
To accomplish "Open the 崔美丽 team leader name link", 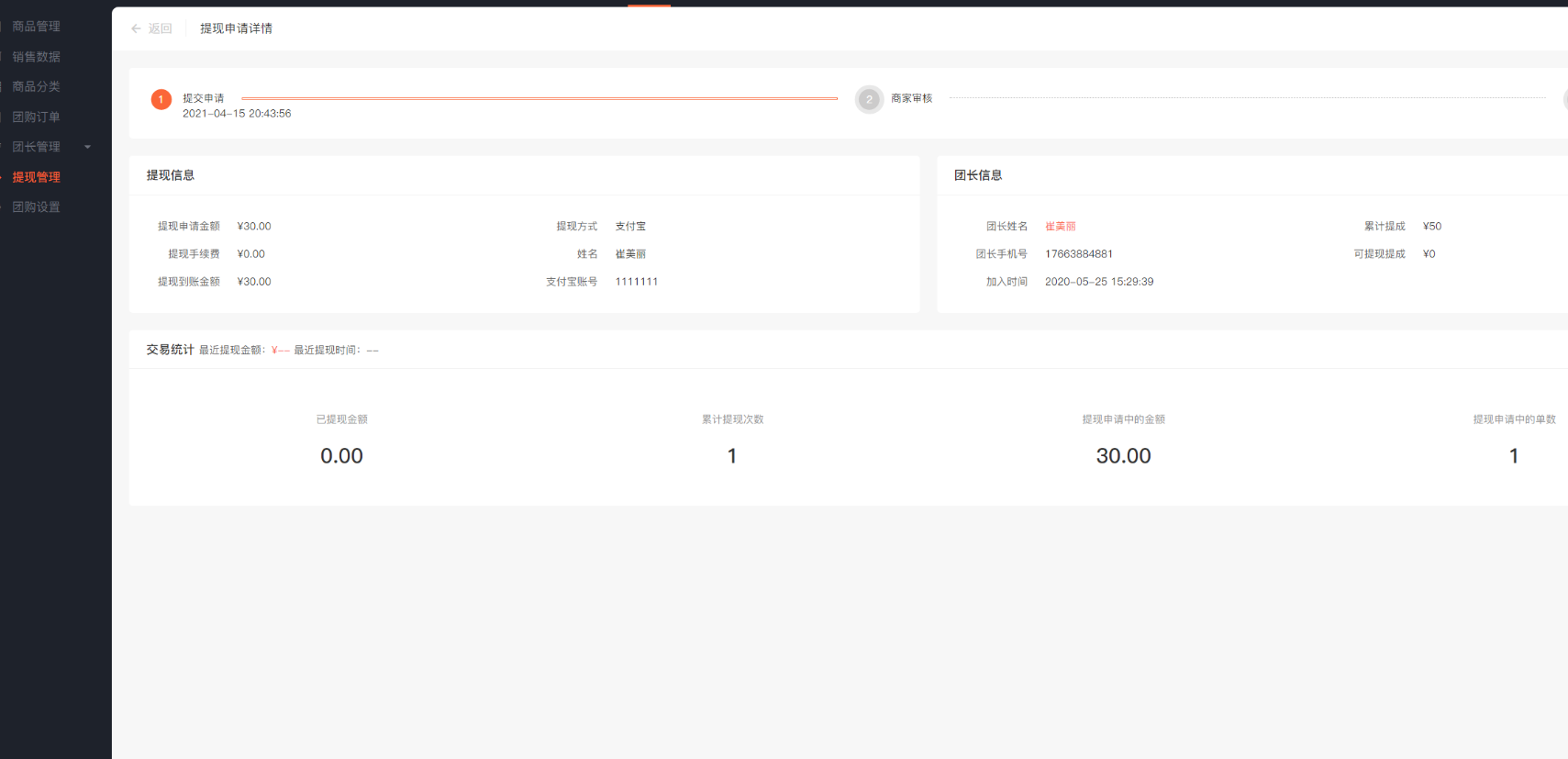I will 1060,227.
